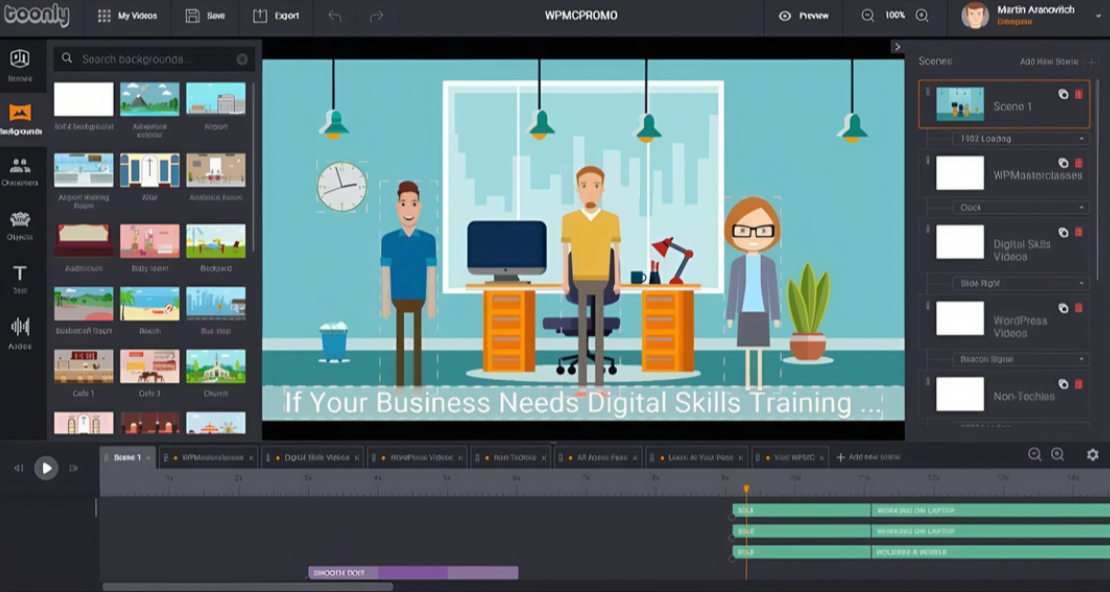
Task: Open the Characters sidebar panel
Action: (x=20, y=172)
